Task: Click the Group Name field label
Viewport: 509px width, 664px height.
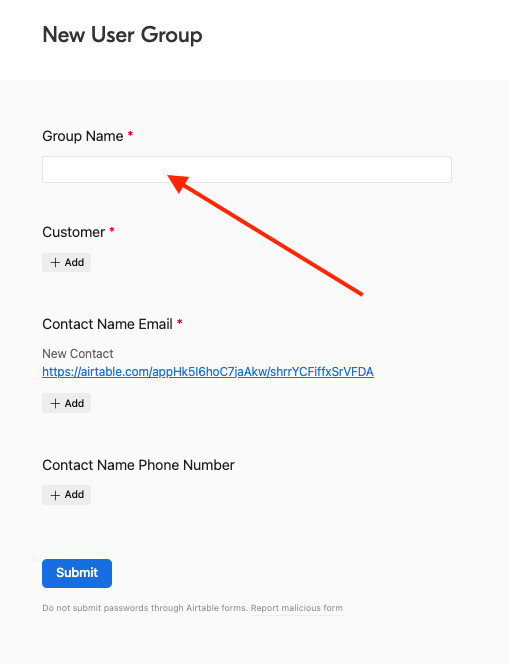Action: tap(83, 136)
